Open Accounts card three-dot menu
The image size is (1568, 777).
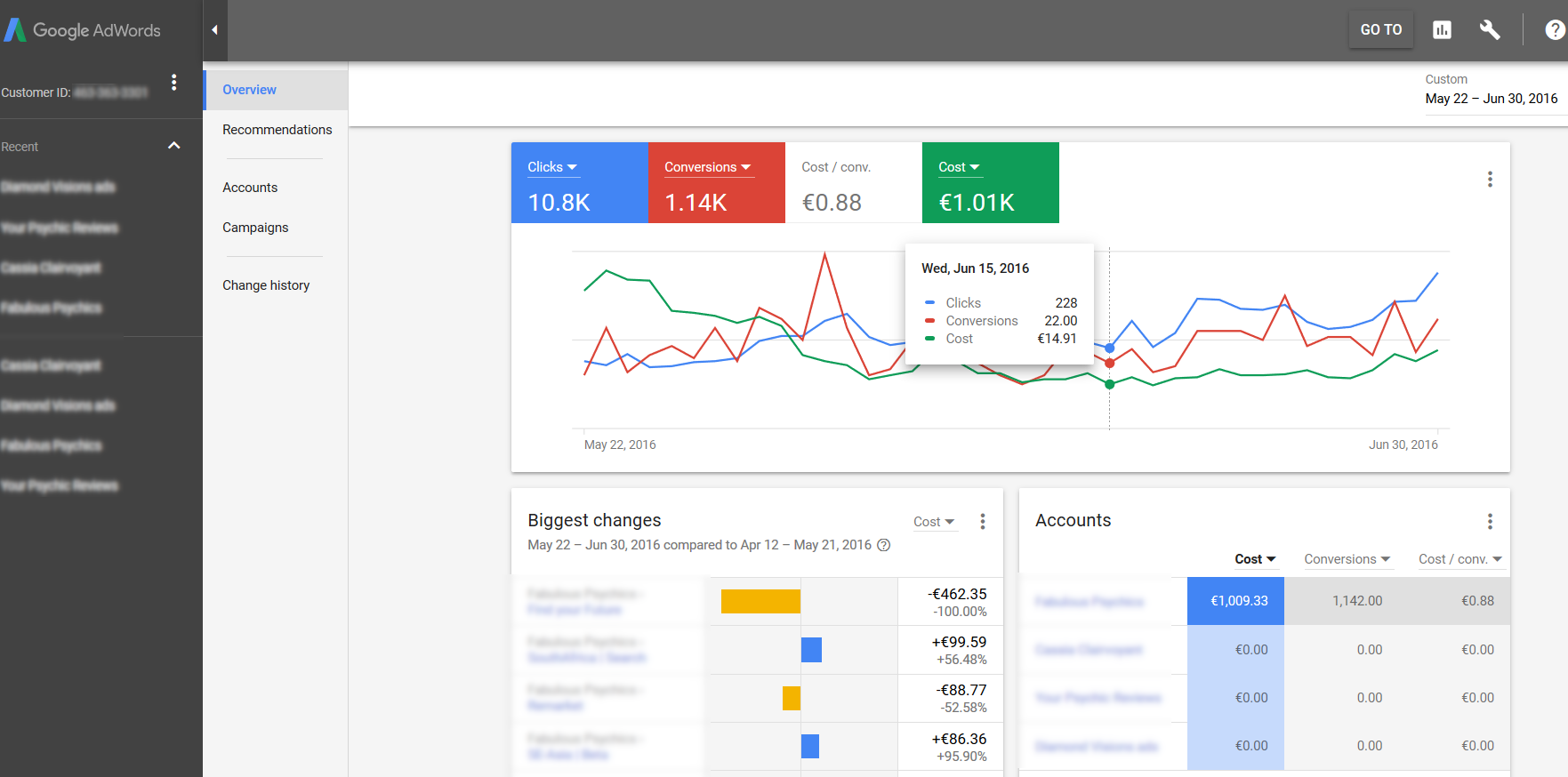click(x=1490, y=522)
